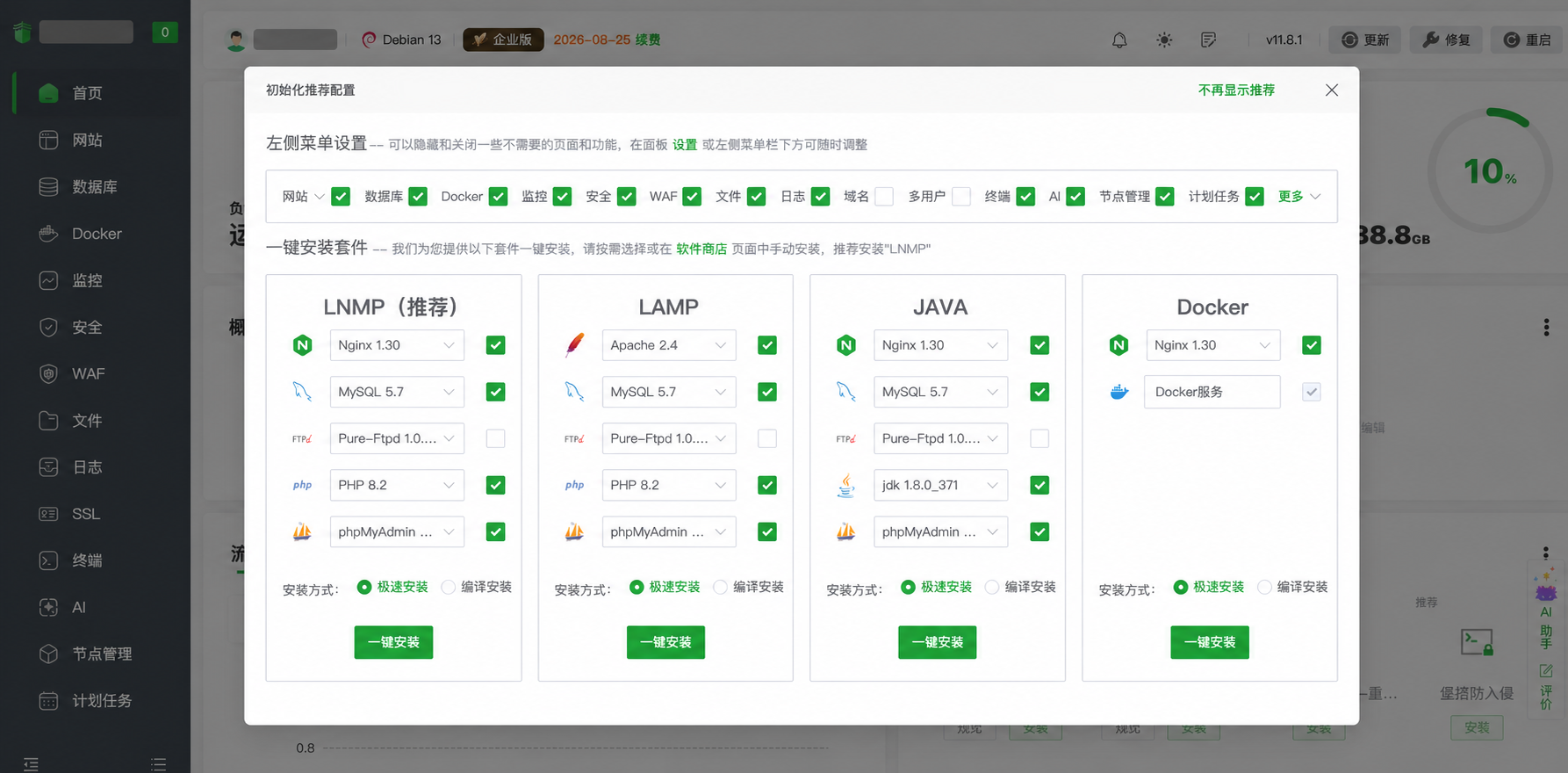Viewport: 1568px width, 773px height.
Task: Uncheck jdk 1.8.0_371 checkbox in JAVA card
Action: (1039, 485)
